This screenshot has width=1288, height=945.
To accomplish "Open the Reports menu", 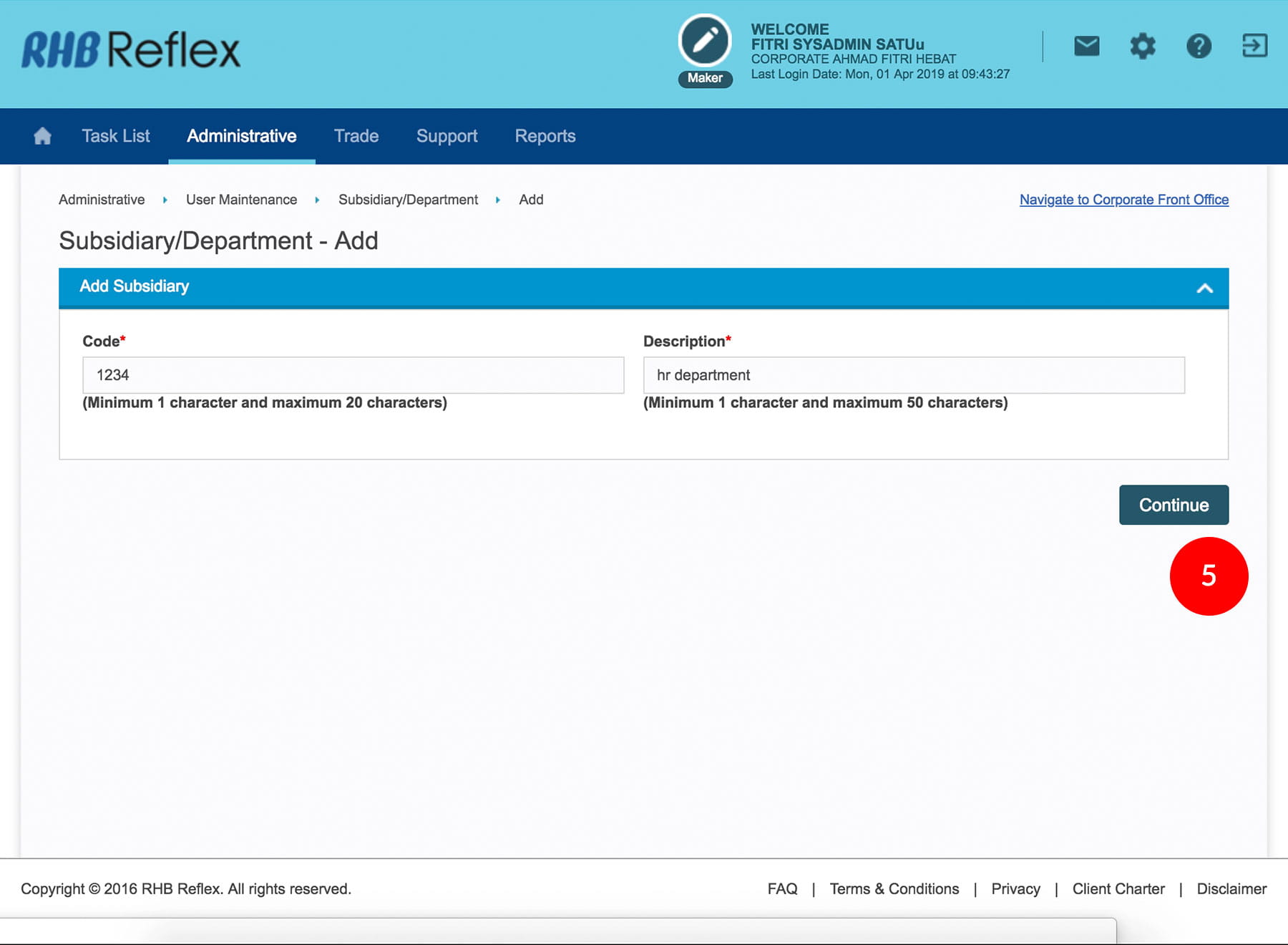I will [545, 136].
